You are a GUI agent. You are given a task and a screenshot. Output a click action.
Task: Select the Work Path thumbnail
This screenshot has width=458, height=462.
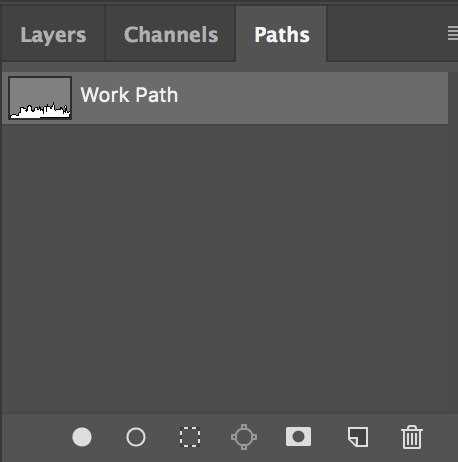40,98
